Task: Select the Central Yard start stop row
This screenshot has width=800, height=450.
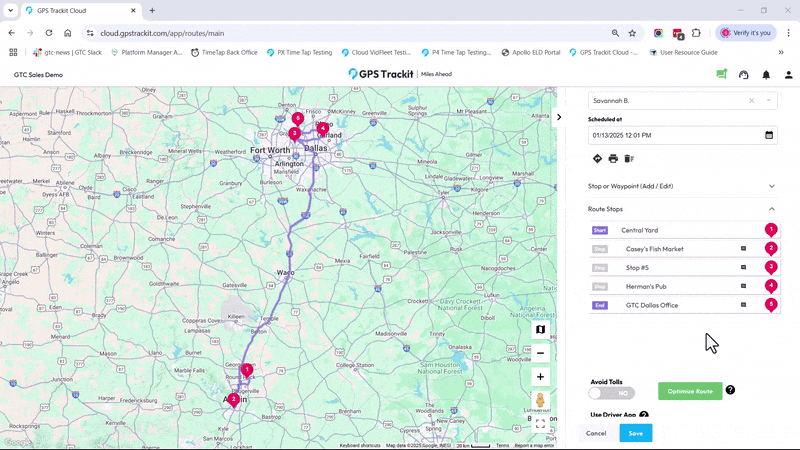Action: (x=684, y=230)
